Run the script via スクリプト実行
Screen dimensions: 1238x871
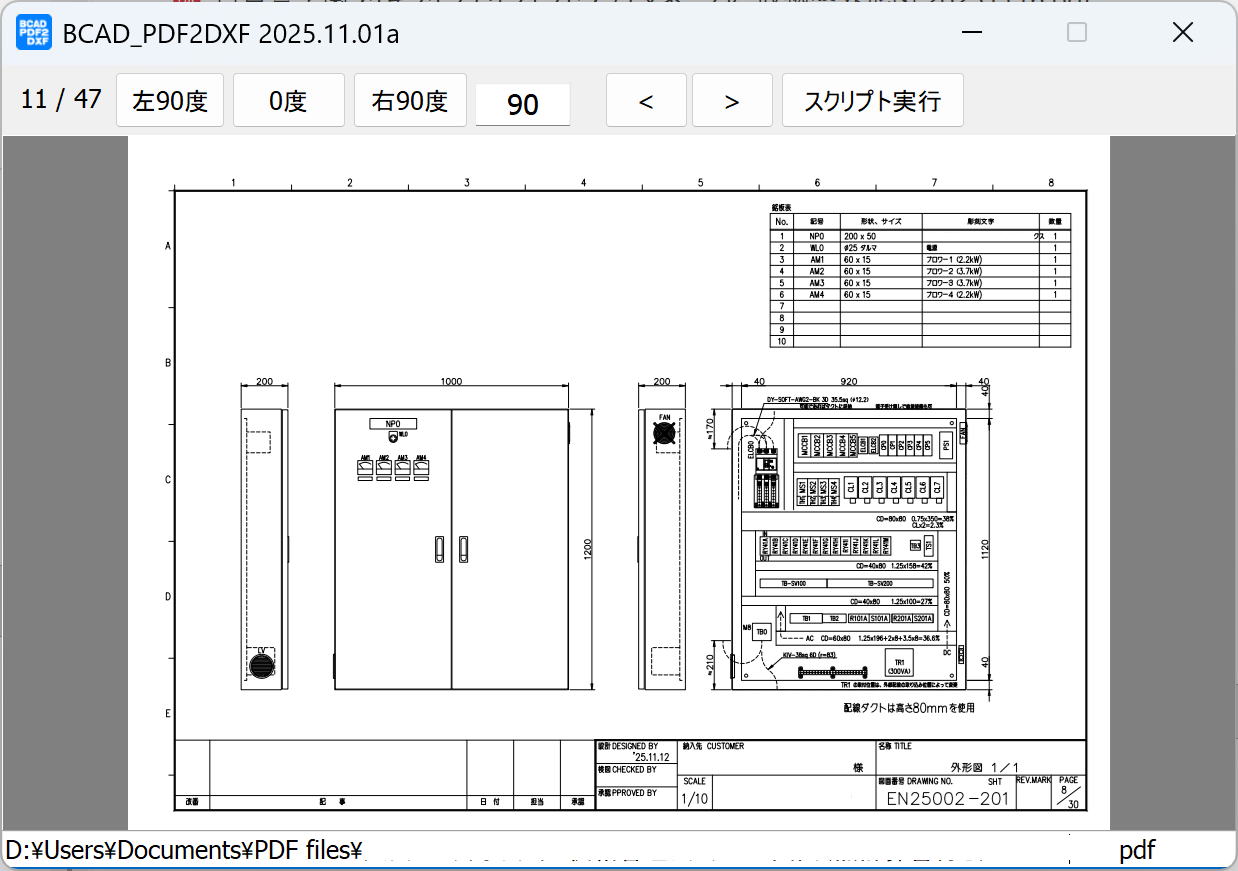872,101
